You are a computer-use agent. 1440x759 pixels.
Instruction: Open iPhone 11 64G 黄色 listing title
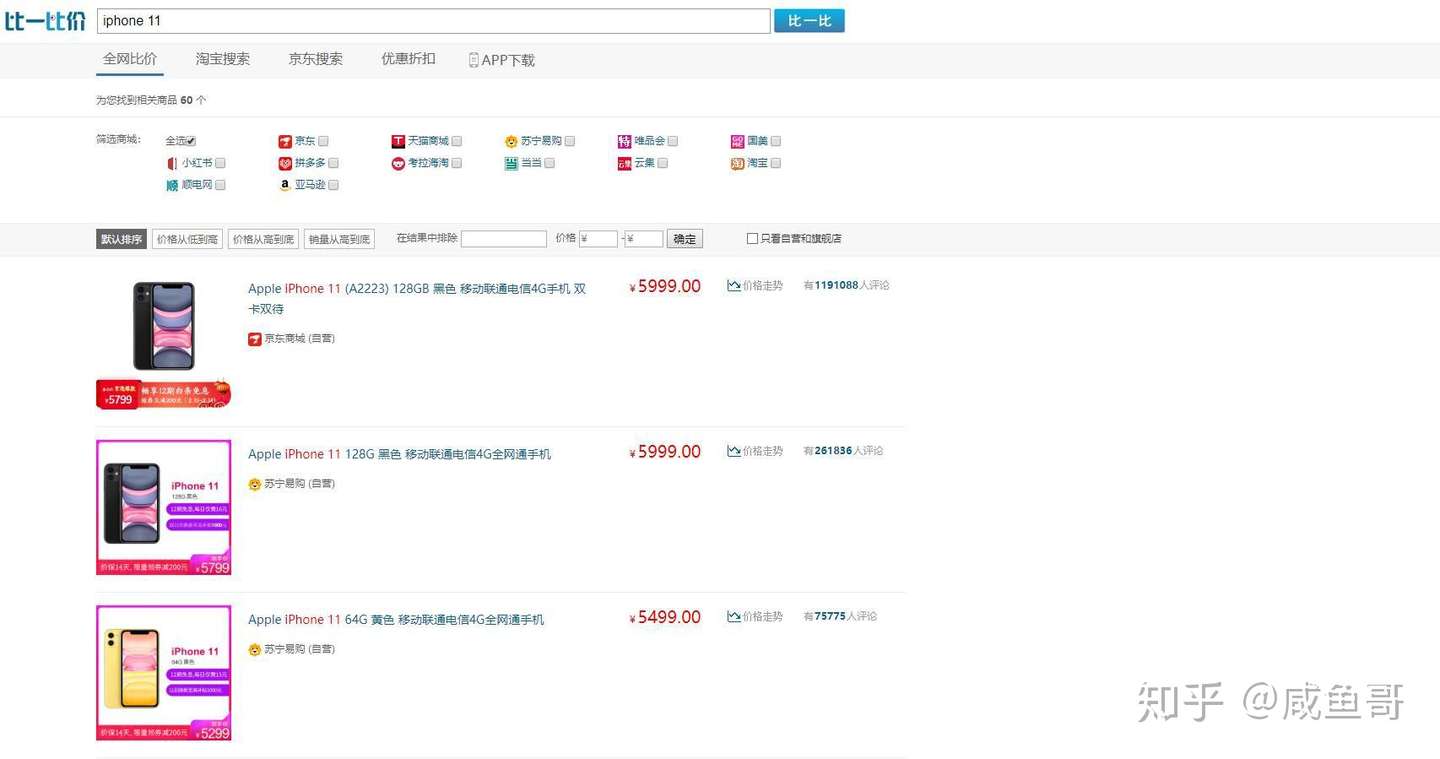(396, 620)
